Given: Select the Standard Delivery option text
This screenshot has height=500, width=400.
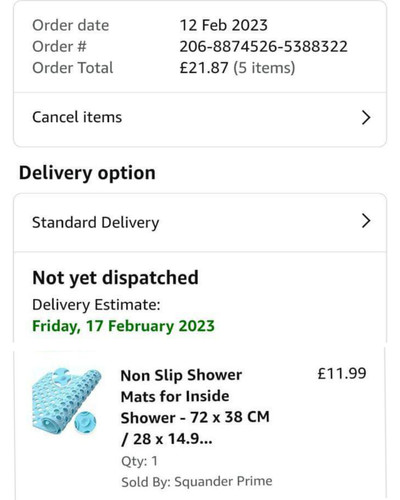Looking at the screenshot, I should coord(96,223).
